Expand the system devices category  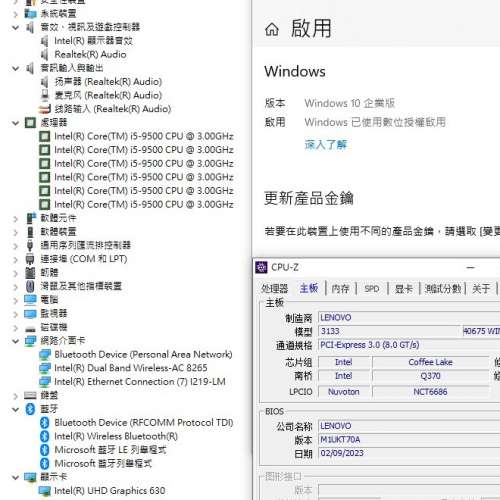15,14
